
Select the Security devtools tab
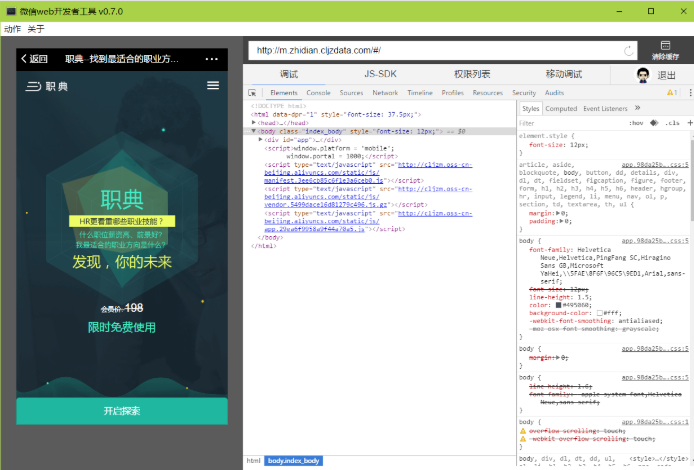[524, 92]
